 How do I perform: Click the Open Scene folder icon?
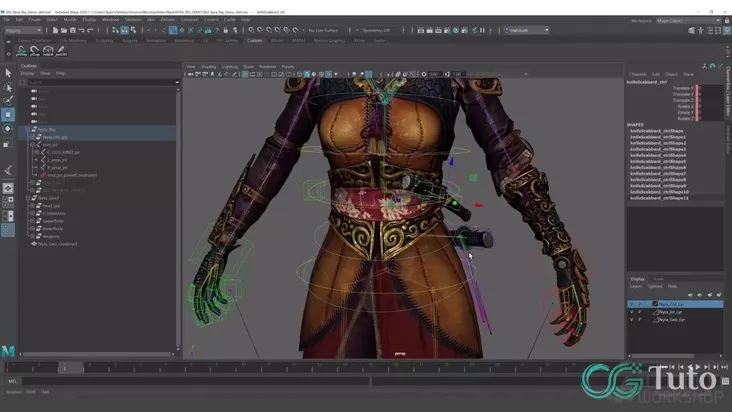point(64,30)
